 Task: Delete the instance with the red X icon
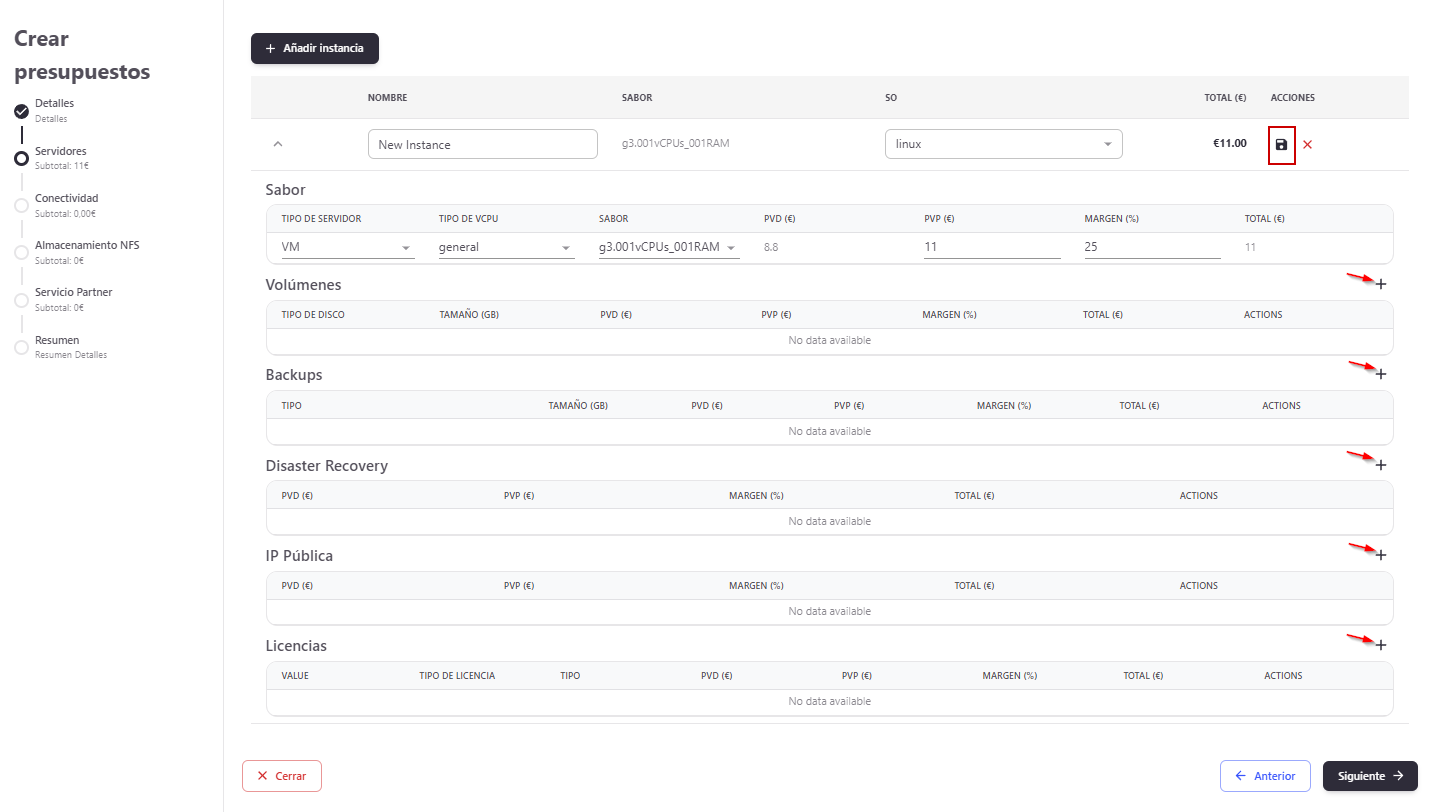(1307, 145)
